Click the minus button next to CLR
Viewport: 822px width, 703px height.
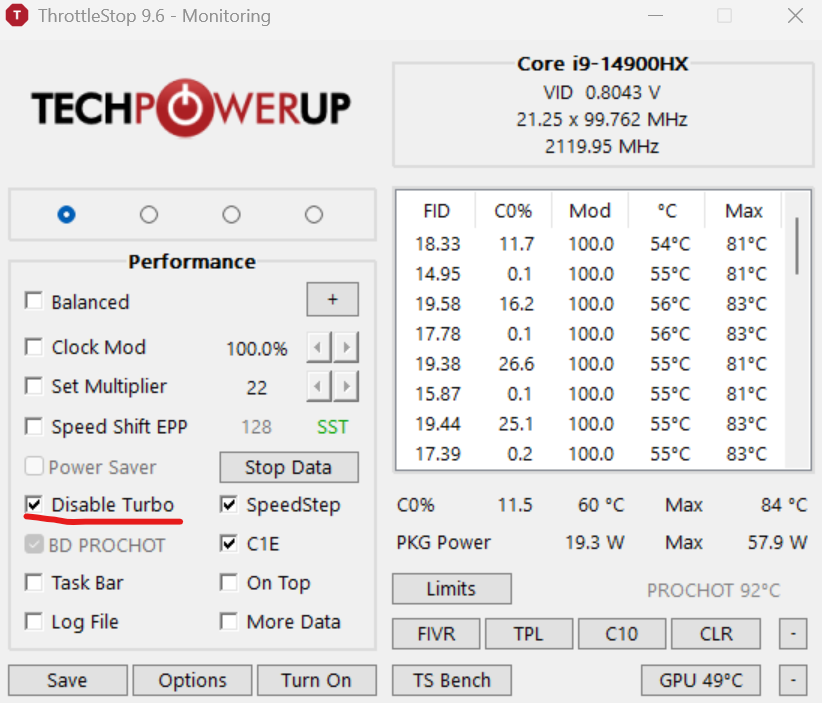(793, 634)
